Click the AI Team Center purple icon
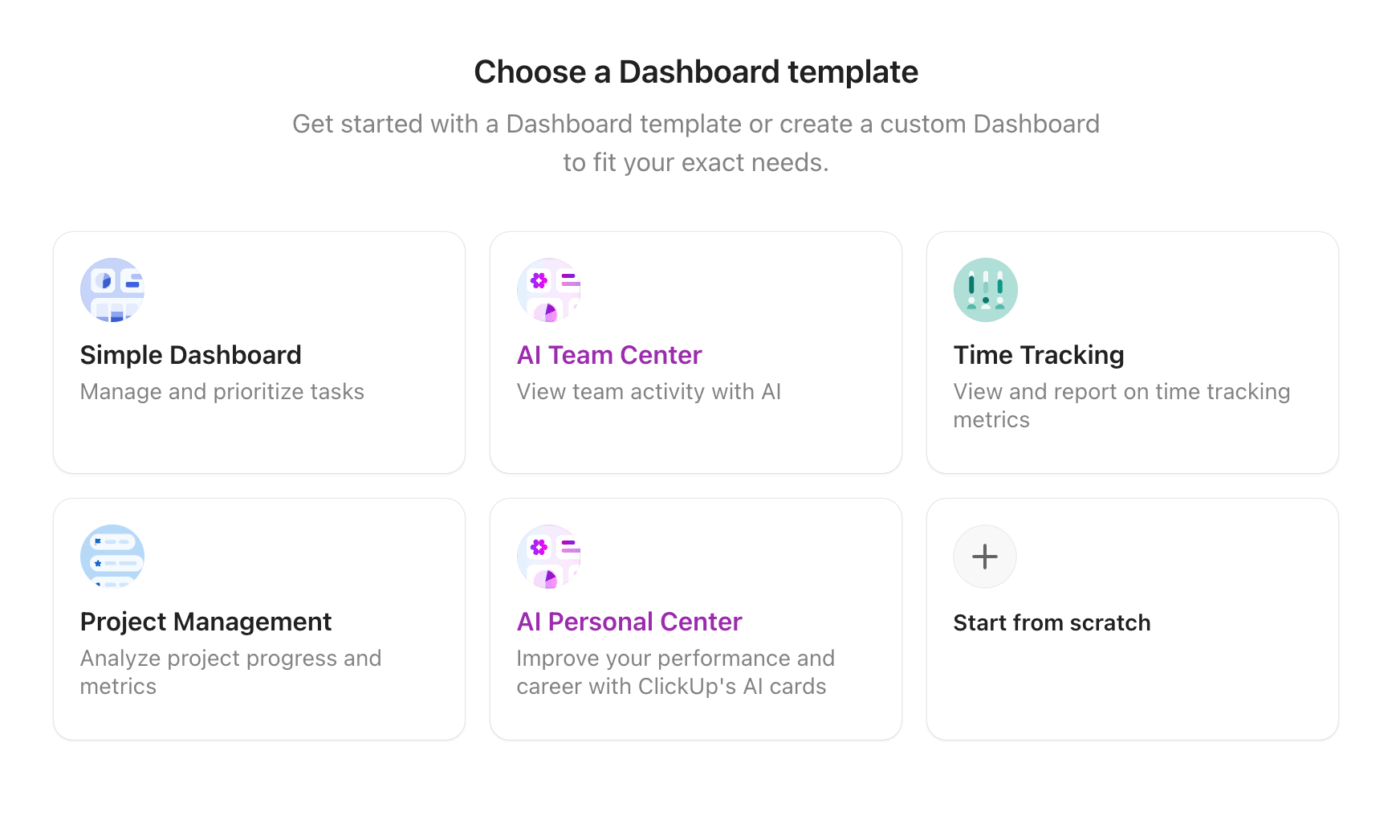 point(549,290)
